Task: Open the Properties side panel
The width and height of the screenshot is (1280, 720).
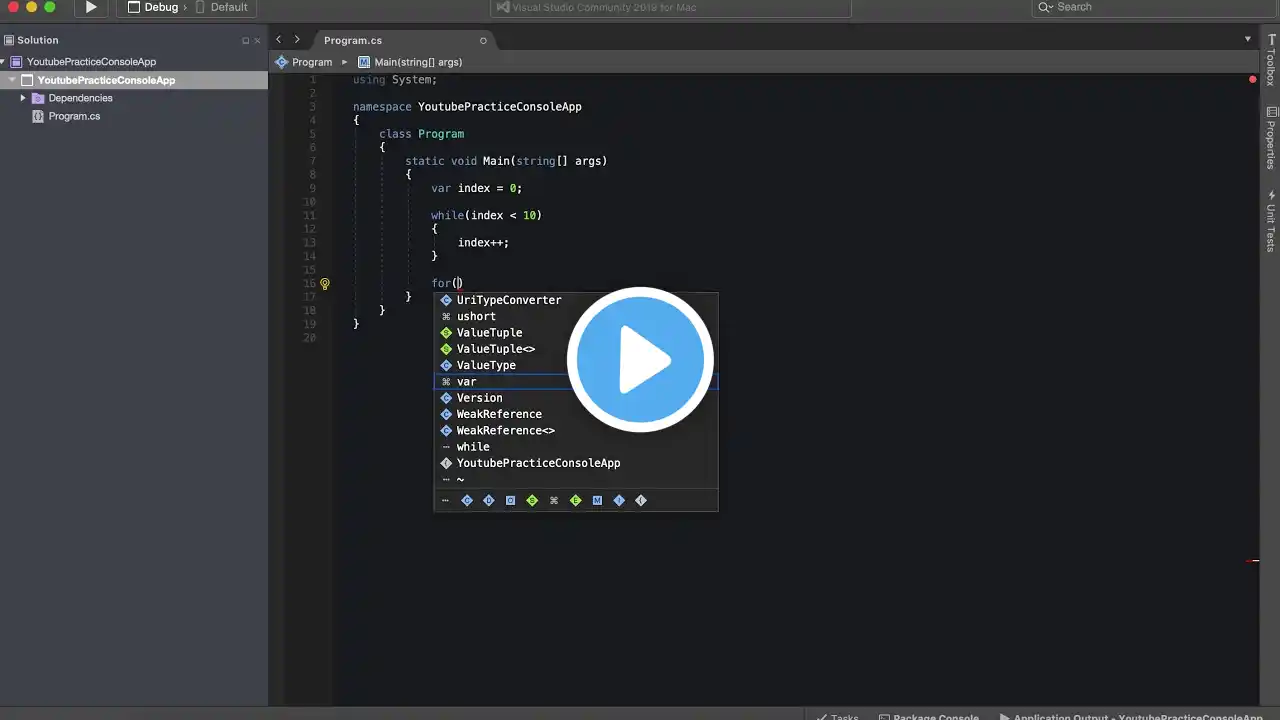Action: (1271, 138)
